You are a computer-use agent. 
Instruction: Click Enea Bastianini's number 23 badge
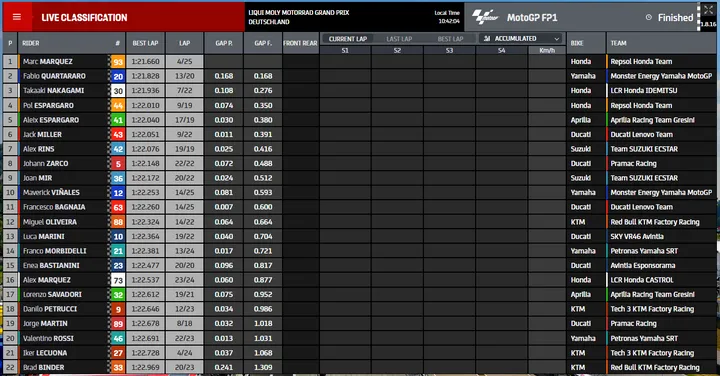coord(118,265)
